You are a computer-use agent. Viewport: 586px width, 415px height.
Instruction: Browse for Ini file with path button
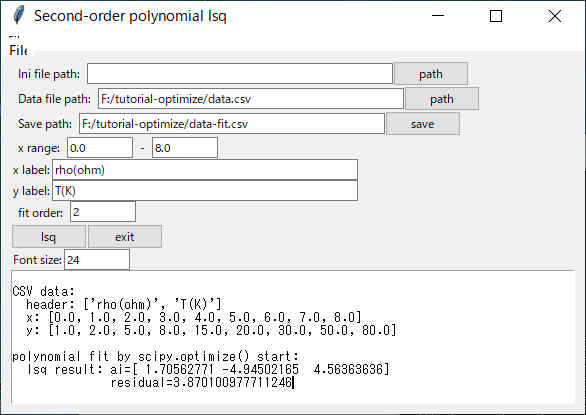(x=431, y=74)
